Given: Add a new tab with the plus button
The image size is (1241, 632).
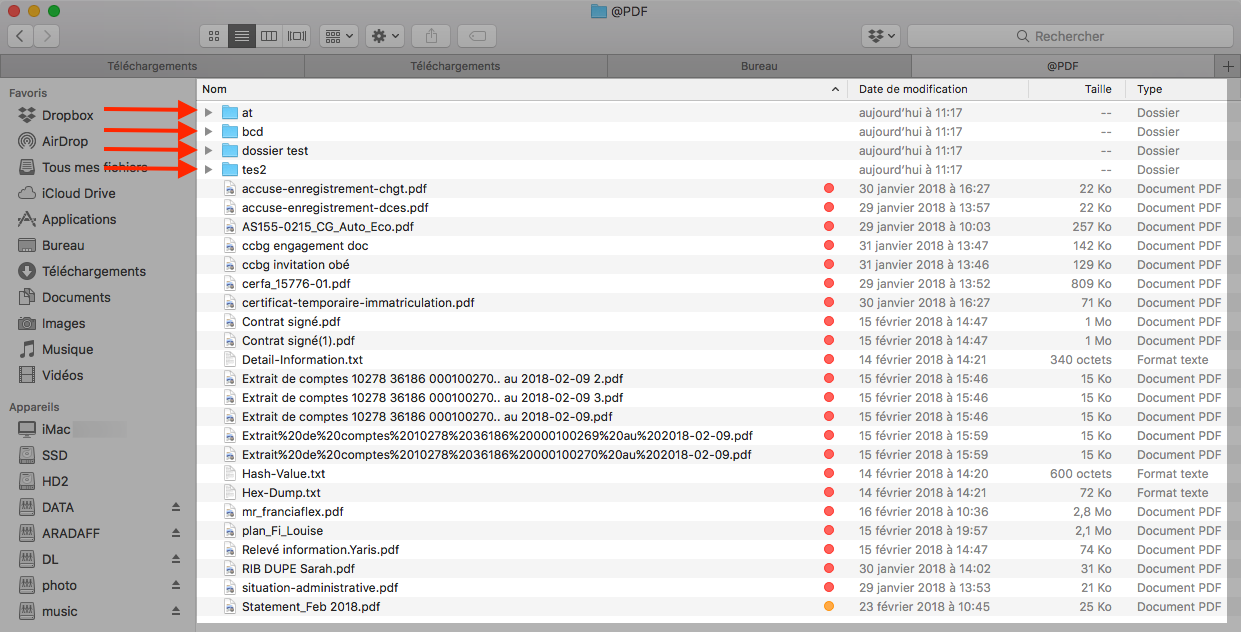Looking at the screenshot, I should (1228, 66).
